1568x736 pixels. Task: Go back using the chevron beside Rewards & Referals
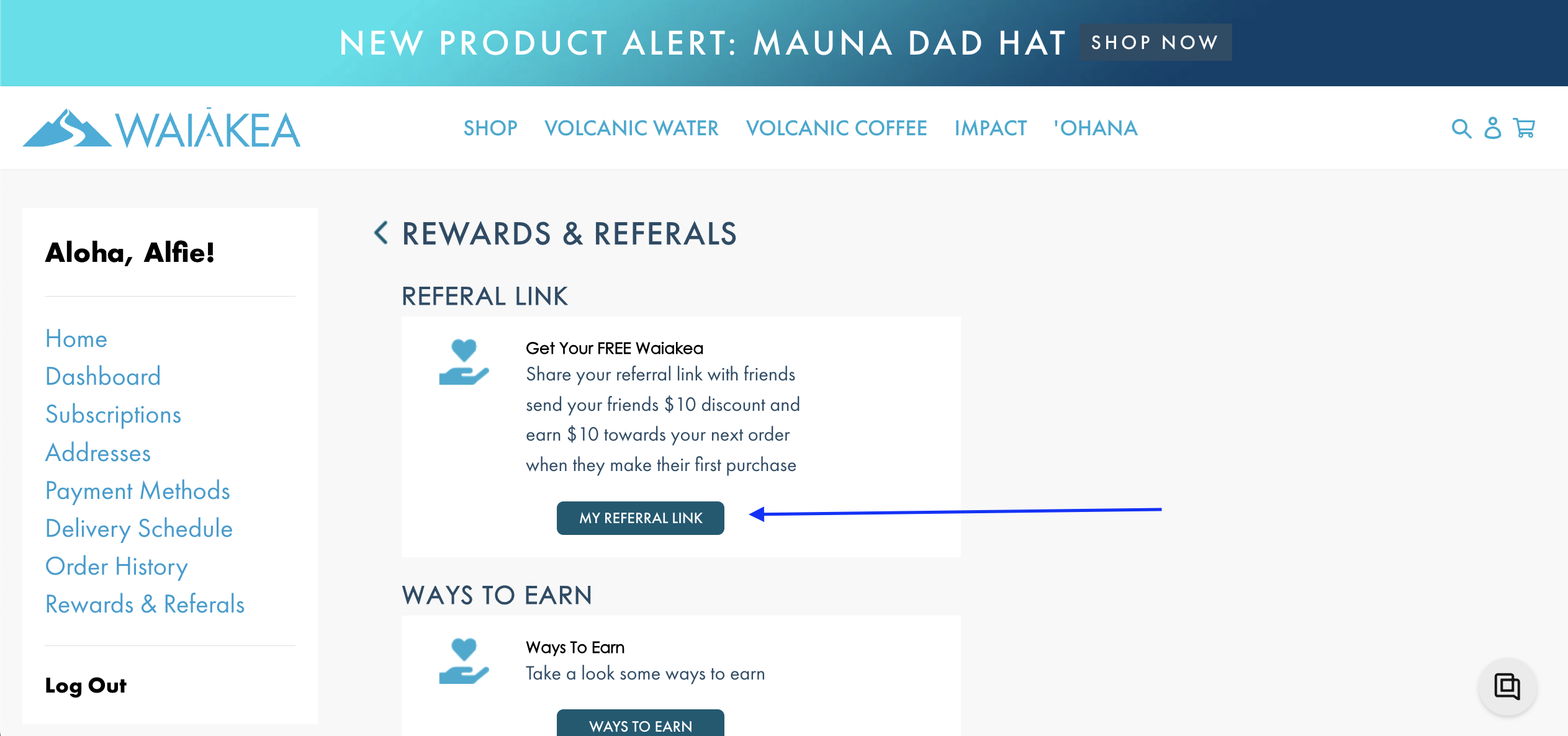point(381,233)
